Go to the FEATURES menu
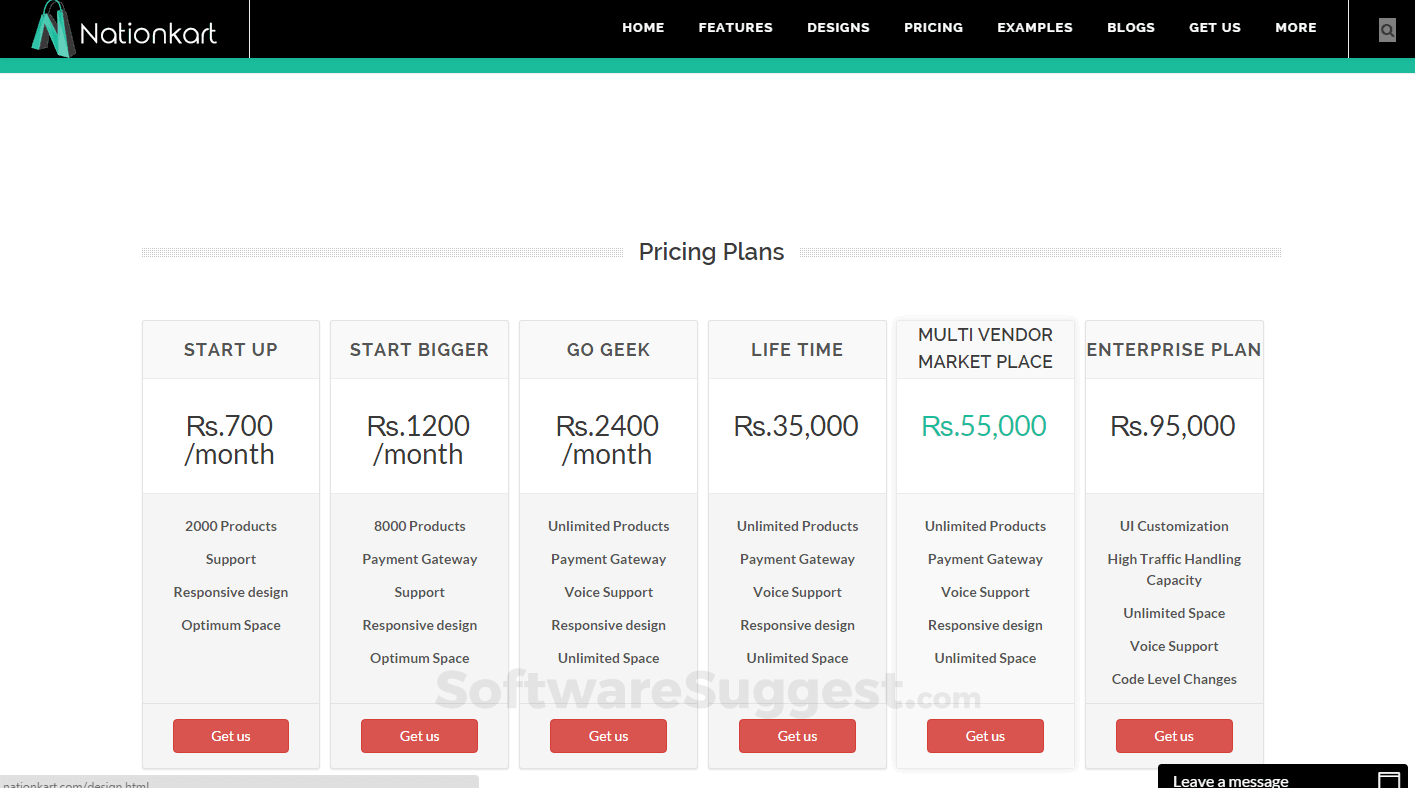 pos(735,28)
